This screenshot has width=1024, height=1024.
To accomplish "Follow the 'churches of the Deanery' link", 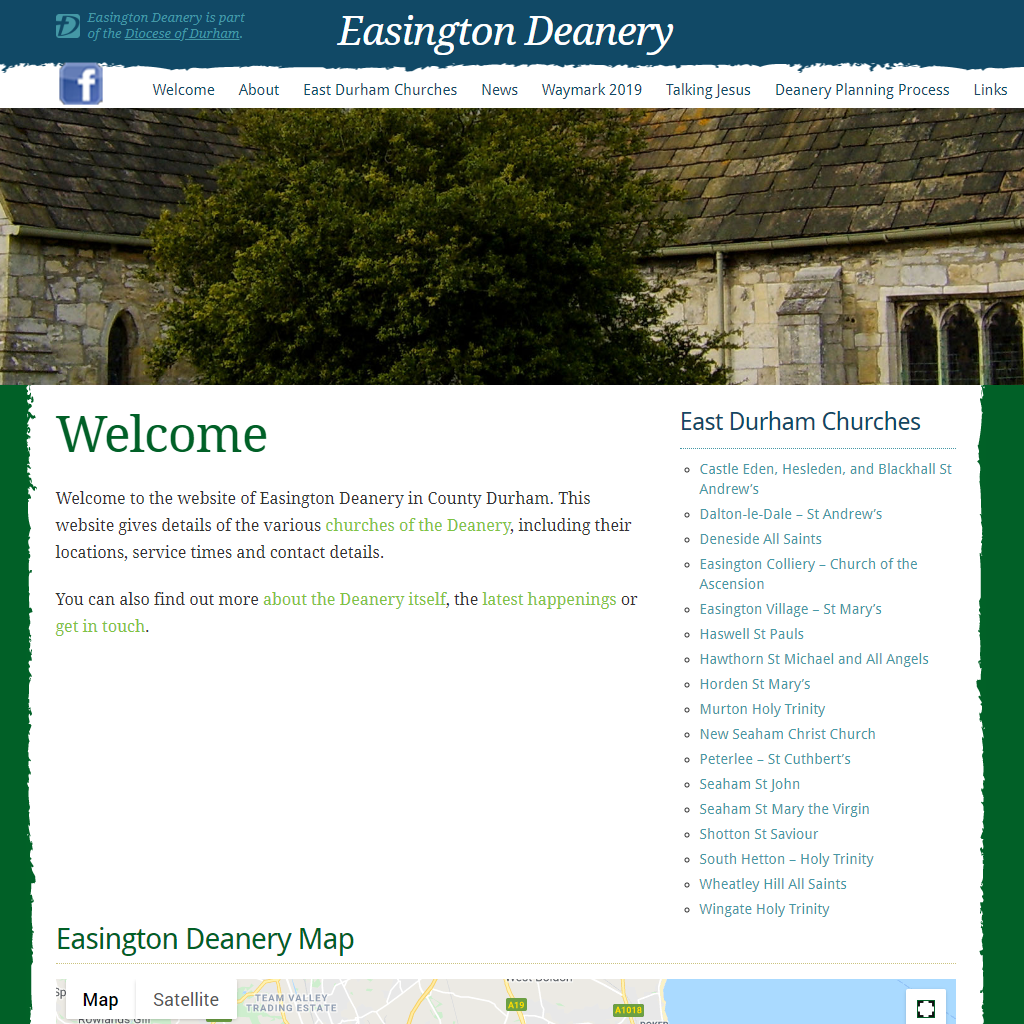I will [417, 526].
